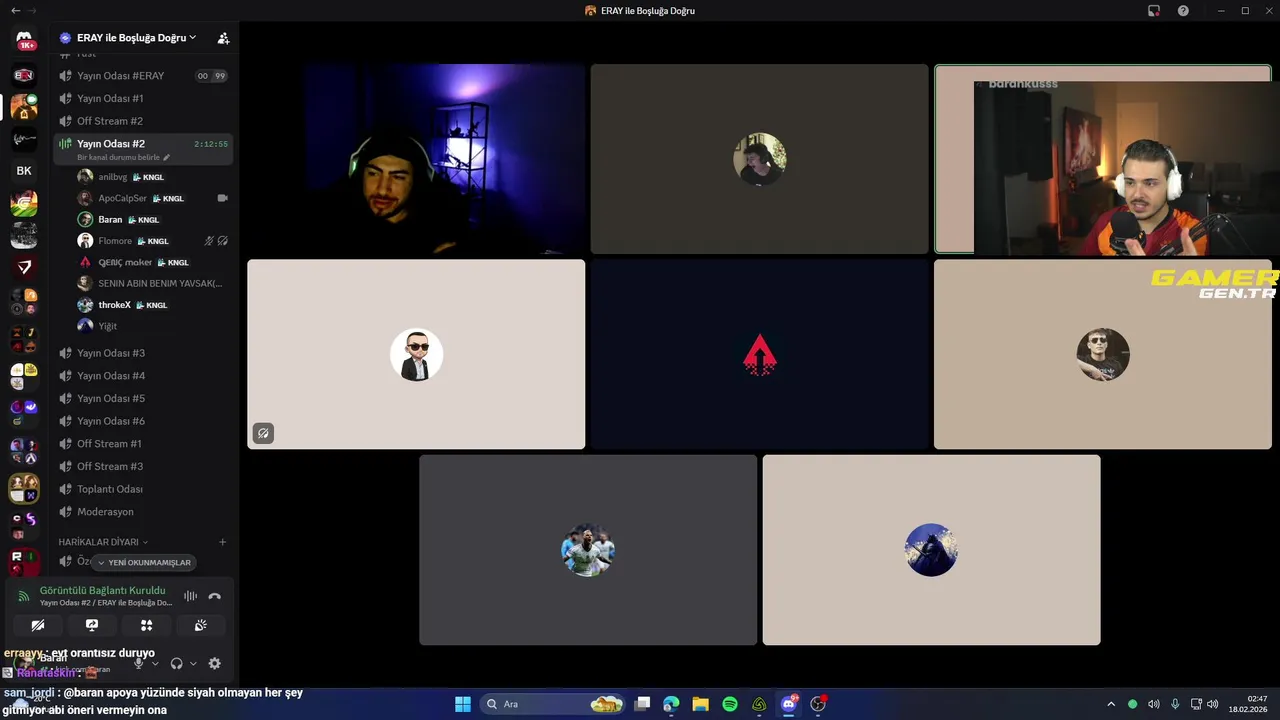Open activities launcher button
The height and width of the screenshot is (720, 1280).
(x=146, y=625)
